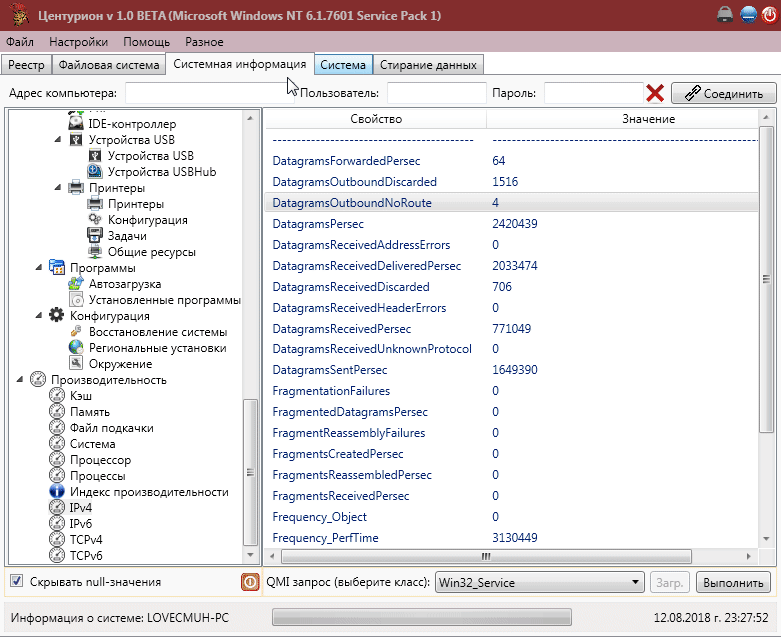
Task: Click the Автозагрузка startup icon
Action: point(76,283)
